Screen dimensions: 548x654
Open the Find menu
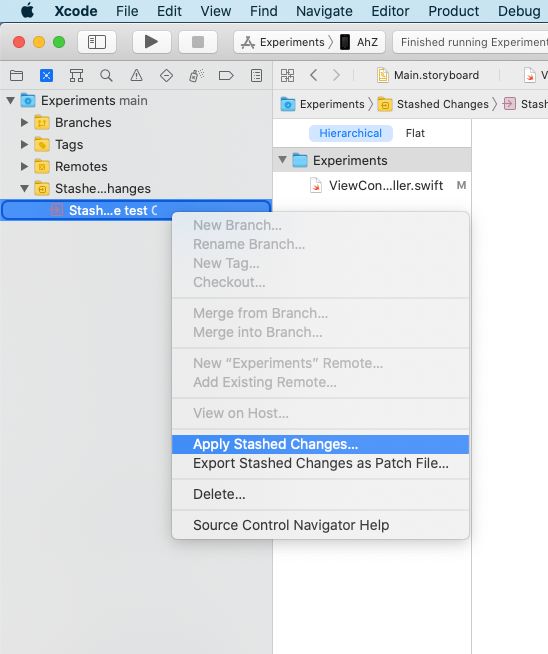(264, 11)
